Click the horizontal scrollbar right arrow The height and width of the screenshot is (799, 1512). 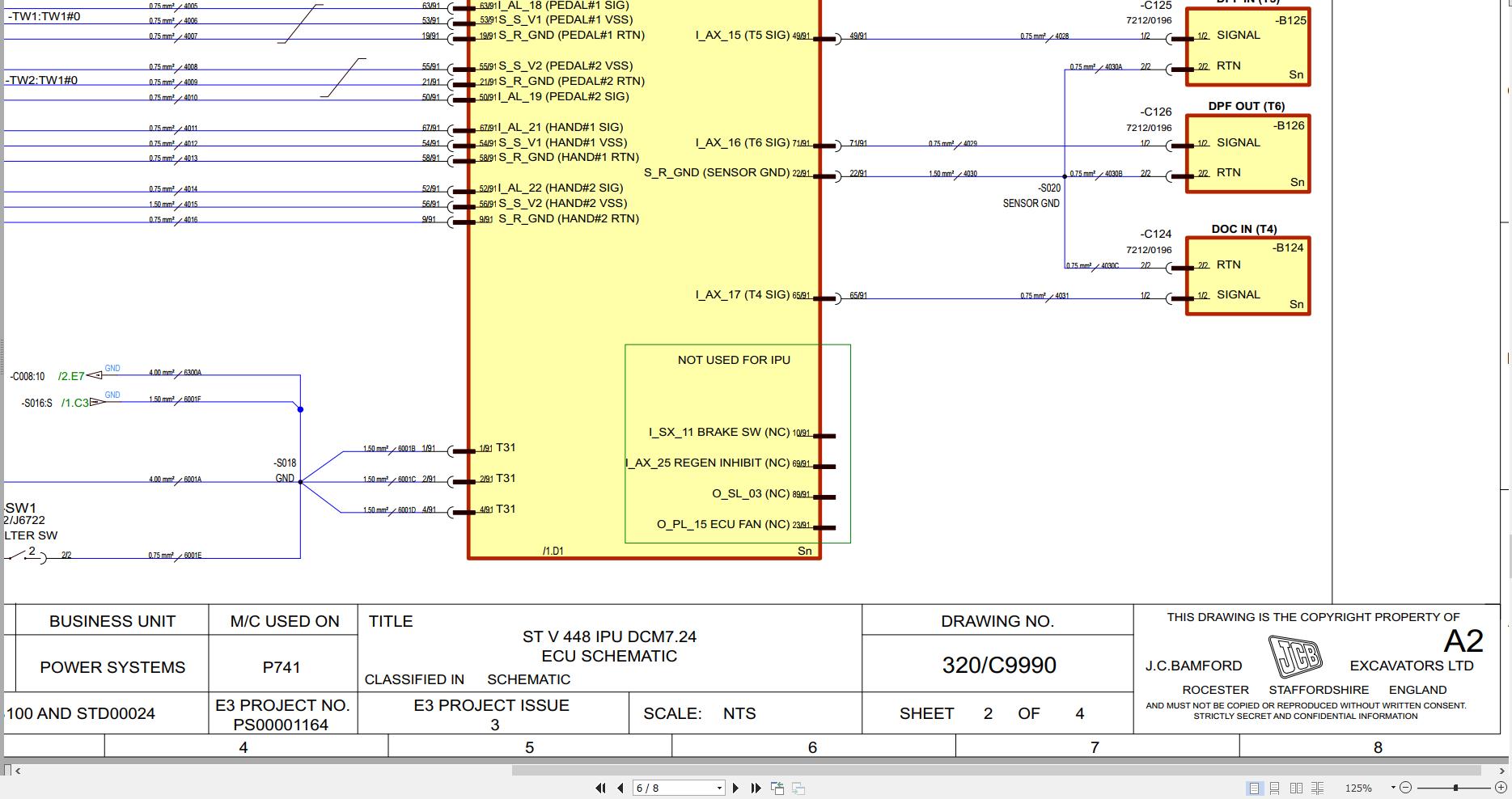point(1503,772)
